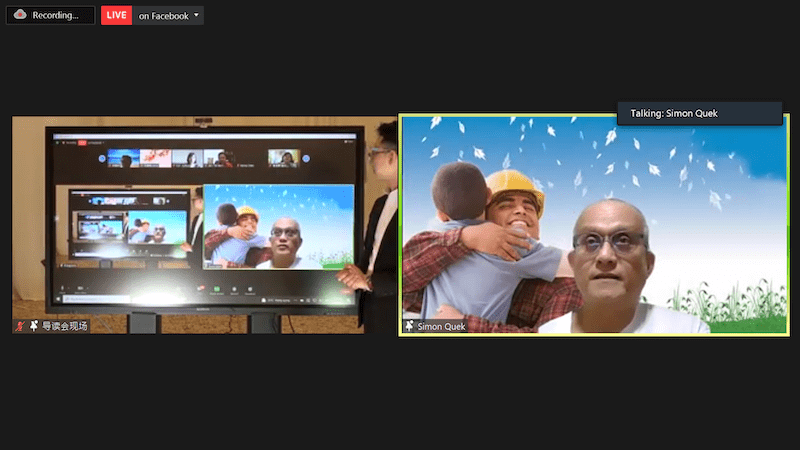Click the cloud recording icon
This screenshot has height=450, width=800.
19,16
